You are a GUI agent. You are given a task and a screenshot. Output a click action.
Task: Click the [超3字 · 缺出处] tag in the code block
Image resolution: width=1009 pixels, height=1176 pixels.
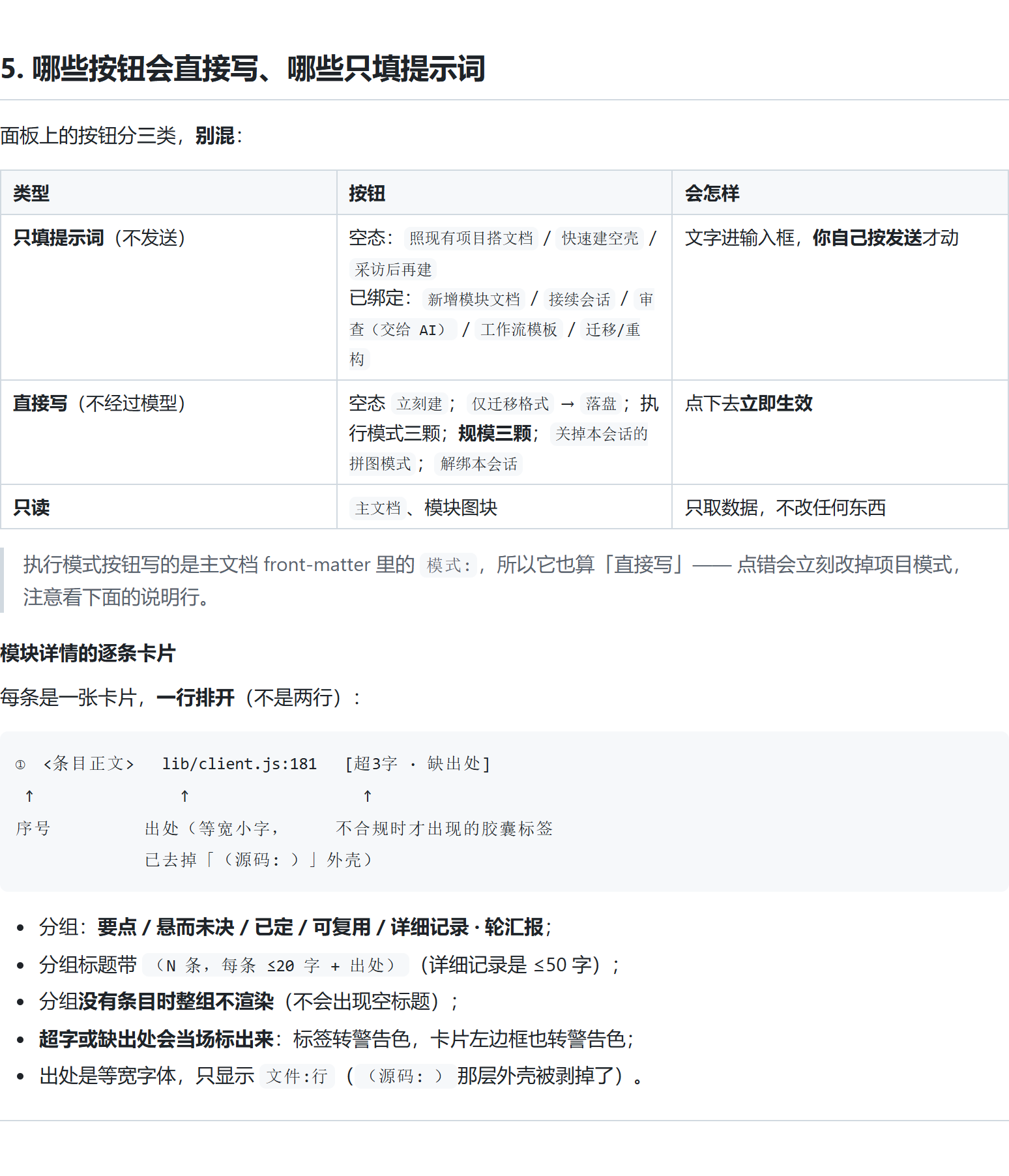[418, 763]
